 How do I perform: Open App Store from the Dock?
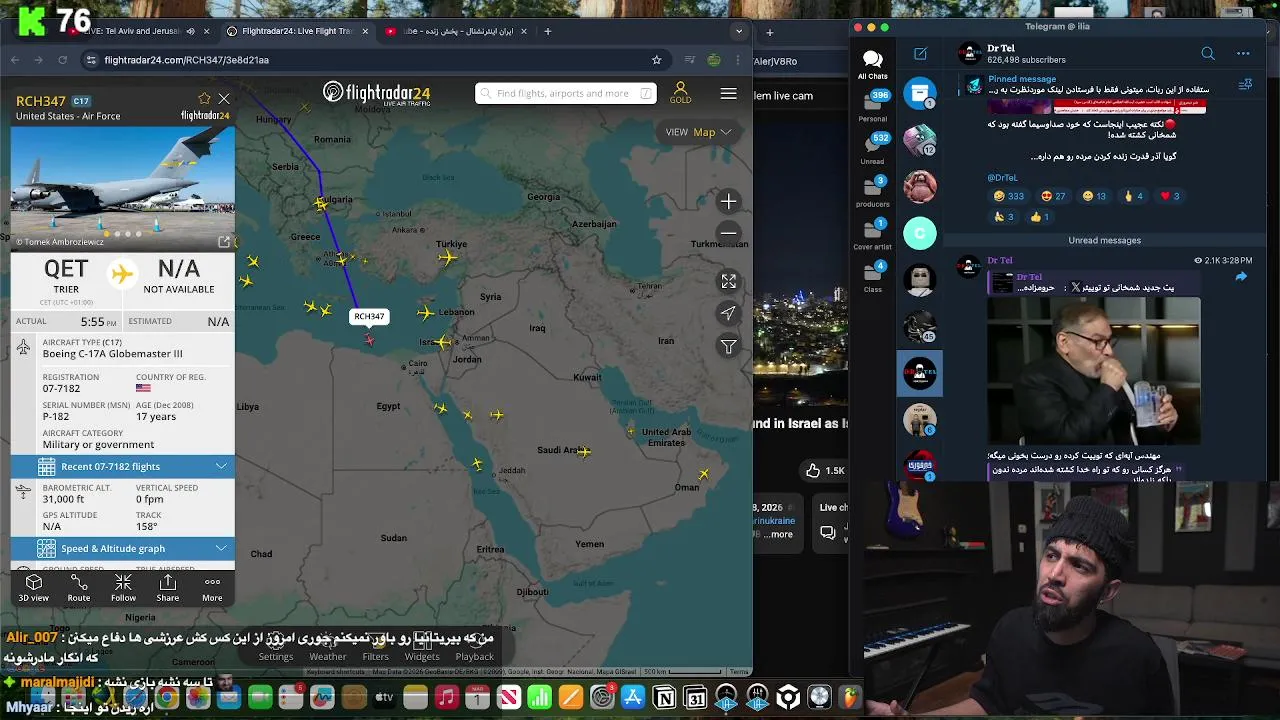coord(633,698)
